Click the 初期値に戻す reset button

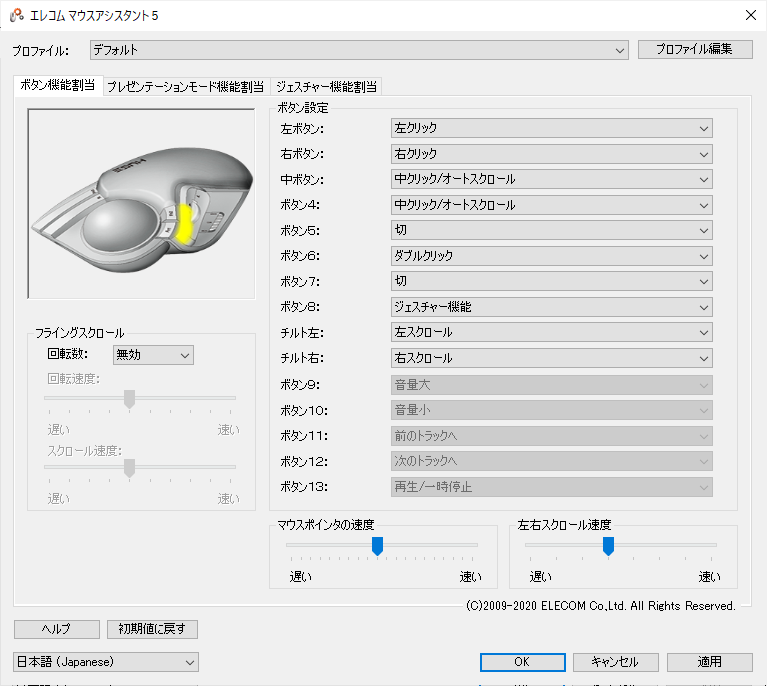pos(152,629)
